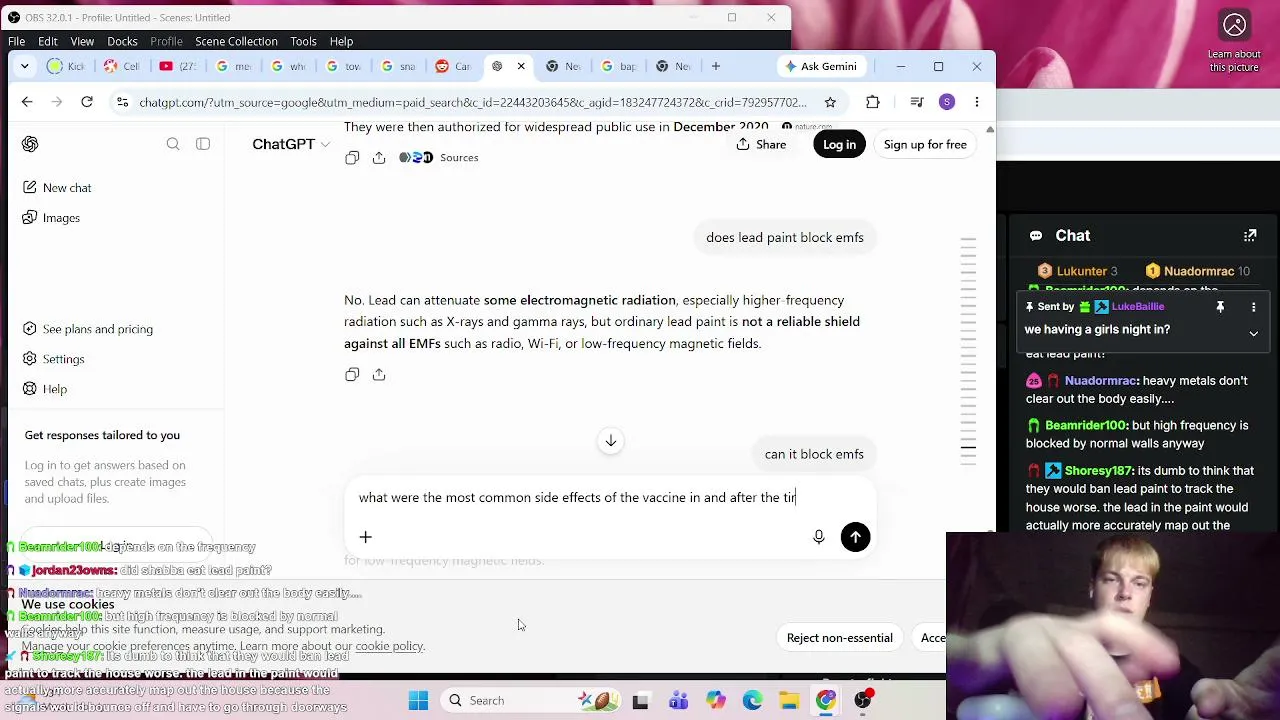Open Task View from the taskbar

point(641,701)
